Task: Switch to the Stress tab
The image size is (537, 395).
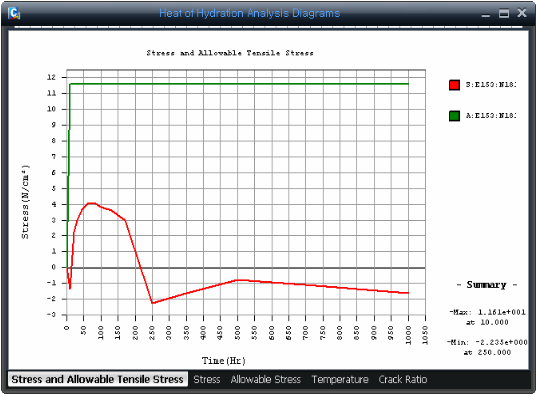Action: coord(207,379)
